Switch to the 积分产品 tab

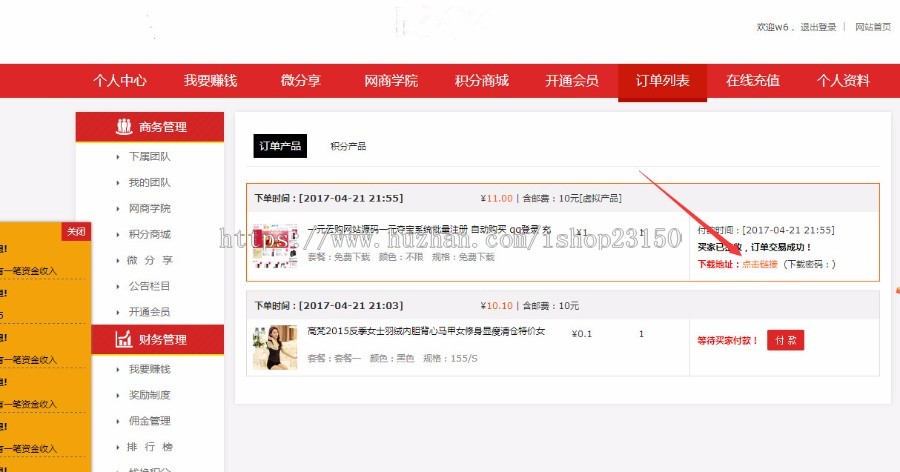(348, 146)
